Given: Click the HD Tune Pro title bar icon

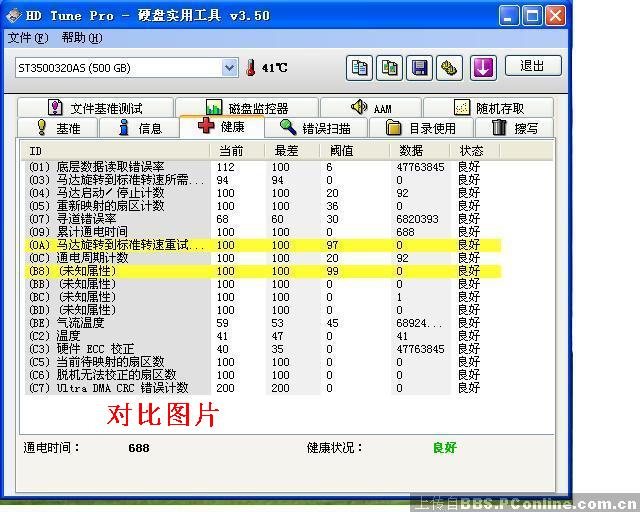Looking at the screenshot, I should click(13, 16).
